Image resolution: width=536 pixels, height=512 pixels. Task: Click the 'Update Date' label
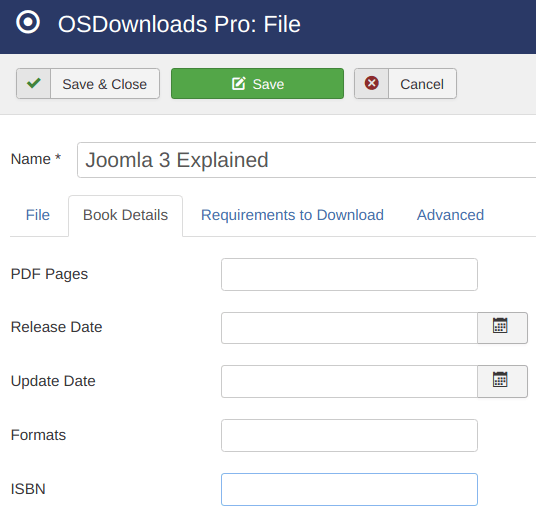53,381
